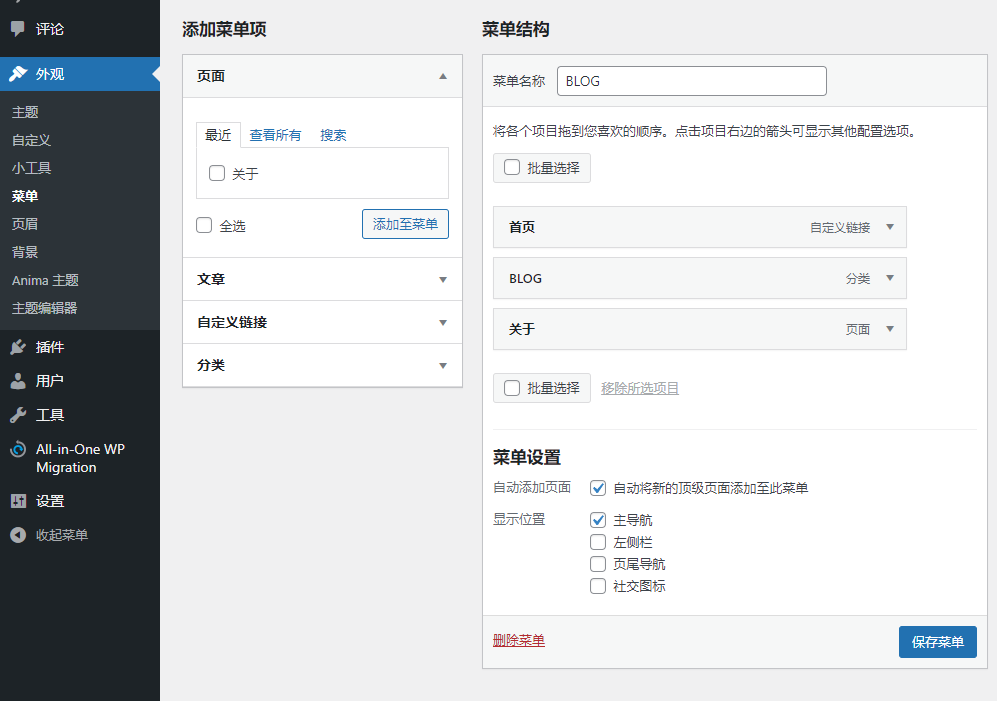Viewport: 997px width, 701px height.
Task: Check the 关于 page checkbox
Action: pos(217,173)
